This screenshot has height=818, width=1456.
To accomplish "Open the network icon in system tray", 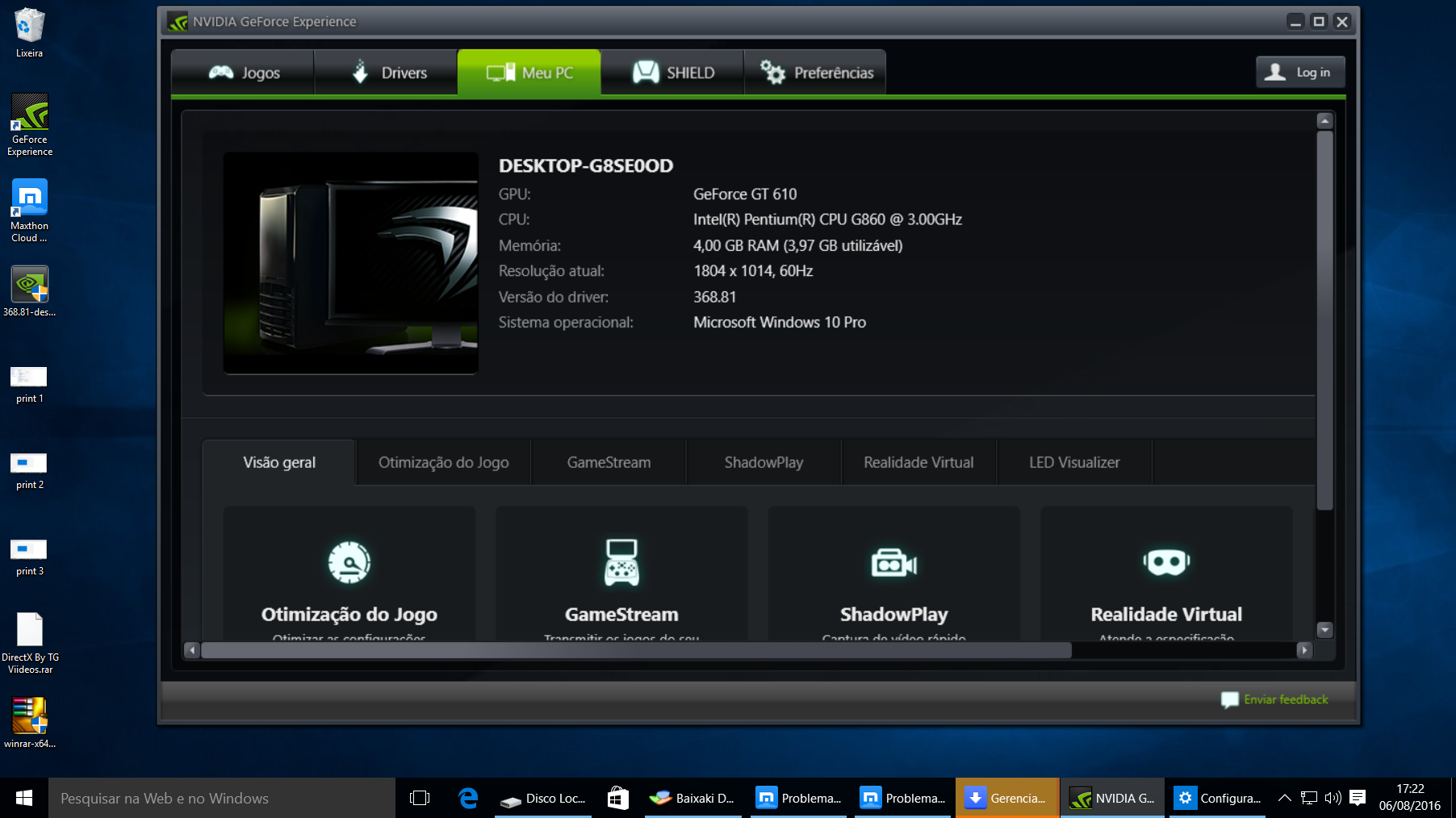I will [x=1308, y=798].
